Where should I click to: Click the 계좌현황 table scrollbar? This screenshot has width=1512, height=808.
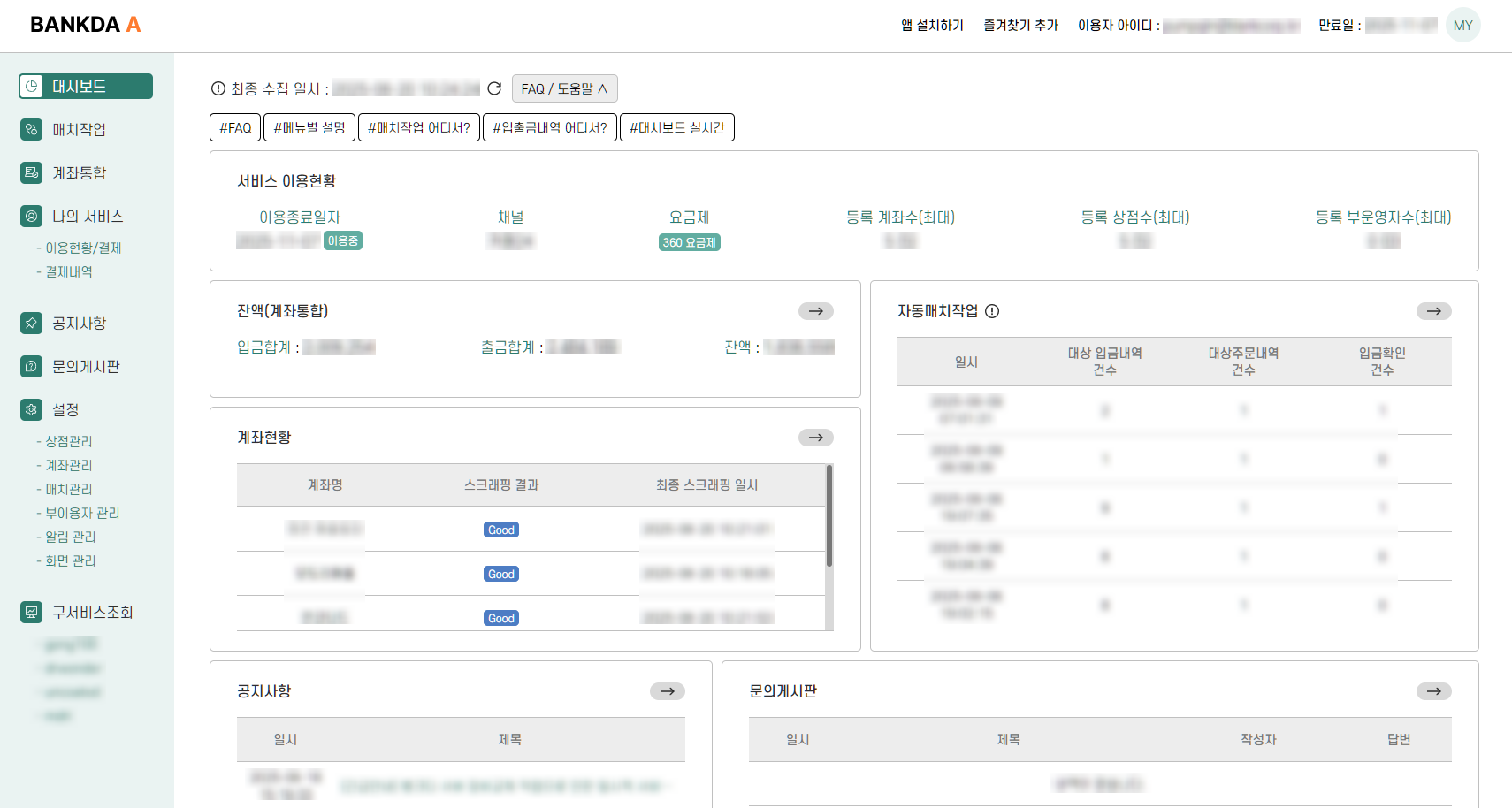829,517
